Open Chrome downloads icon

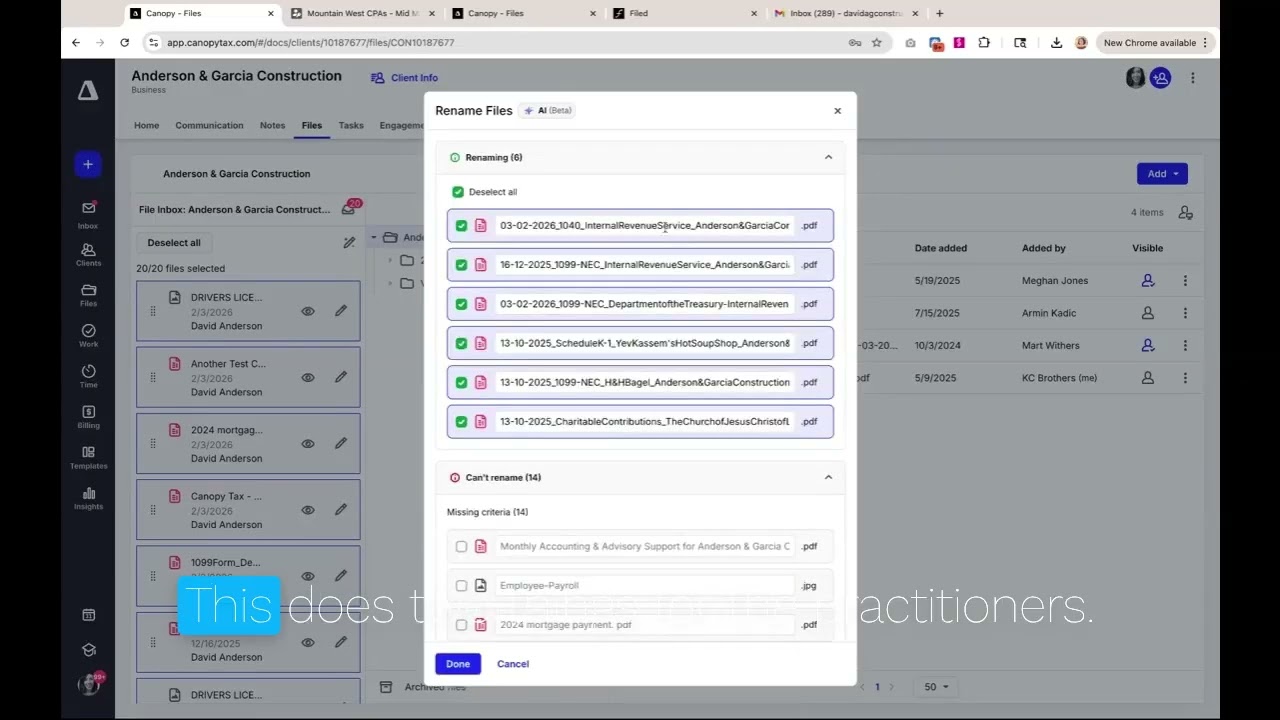click(x=1056, y=43)
